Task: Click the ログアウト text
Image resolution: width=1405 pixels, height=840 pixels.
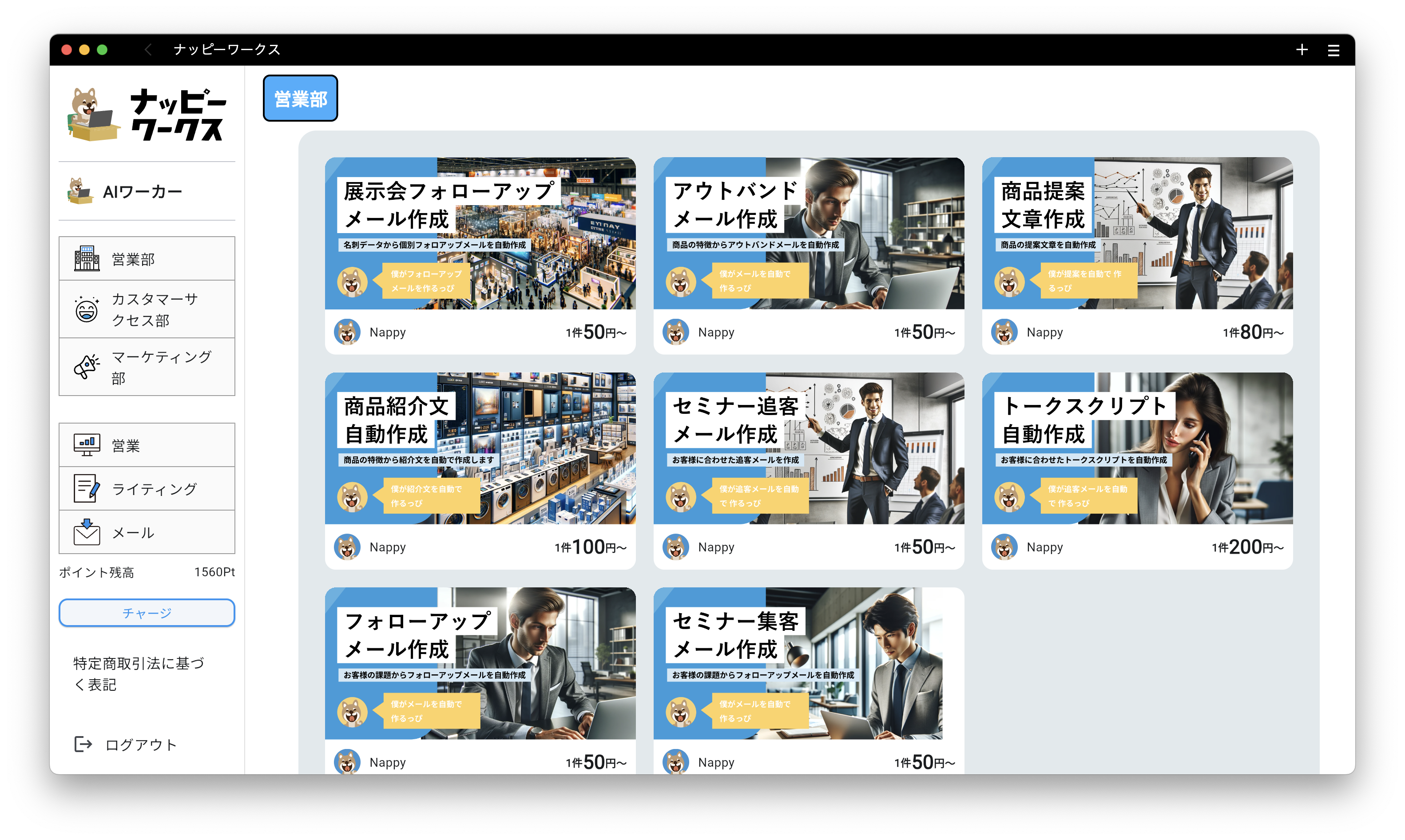Action: click(x=141, y=745)
